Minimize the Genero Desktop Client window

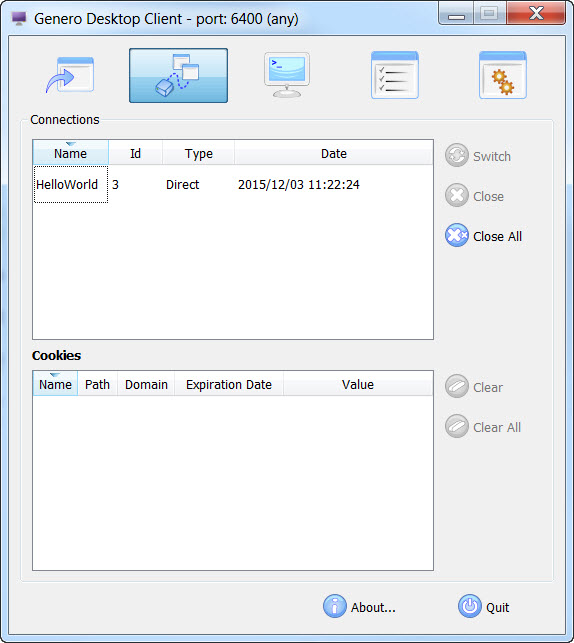pyautogui.click(x=456, y=14)
